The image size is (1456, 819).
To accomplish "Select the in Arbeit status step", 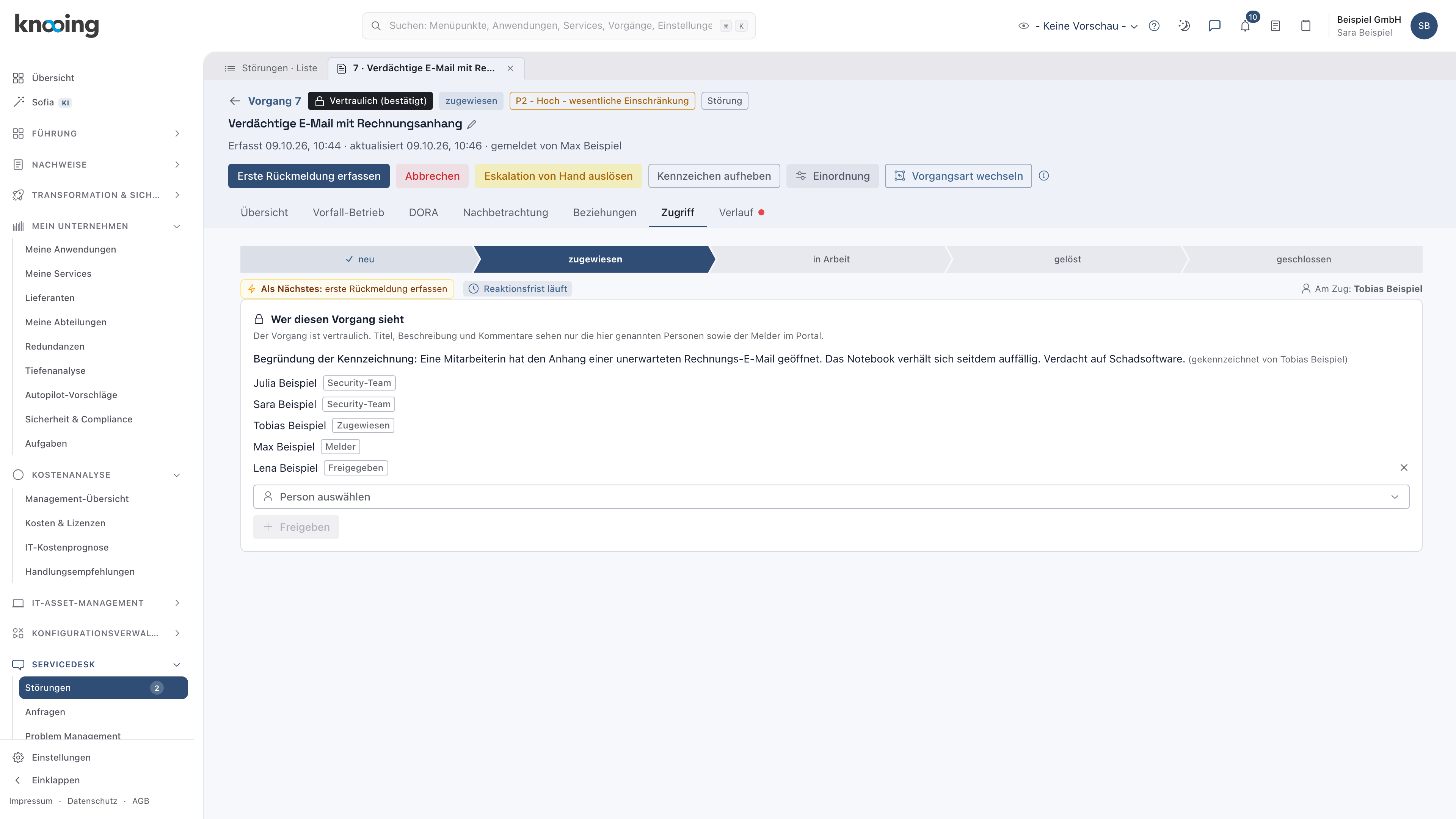I will (x=831, y=259).
